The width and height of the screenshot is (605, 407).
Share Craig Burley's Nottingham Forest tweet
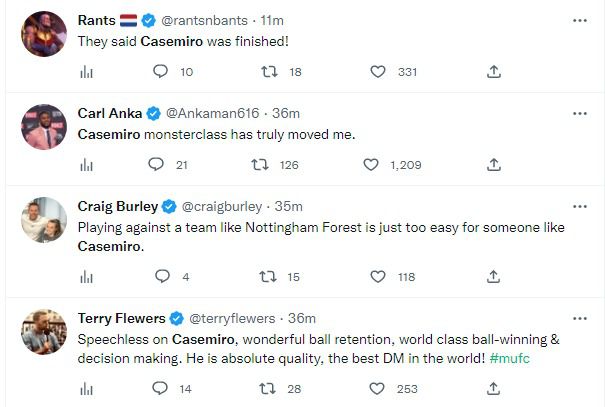(493, 277)
